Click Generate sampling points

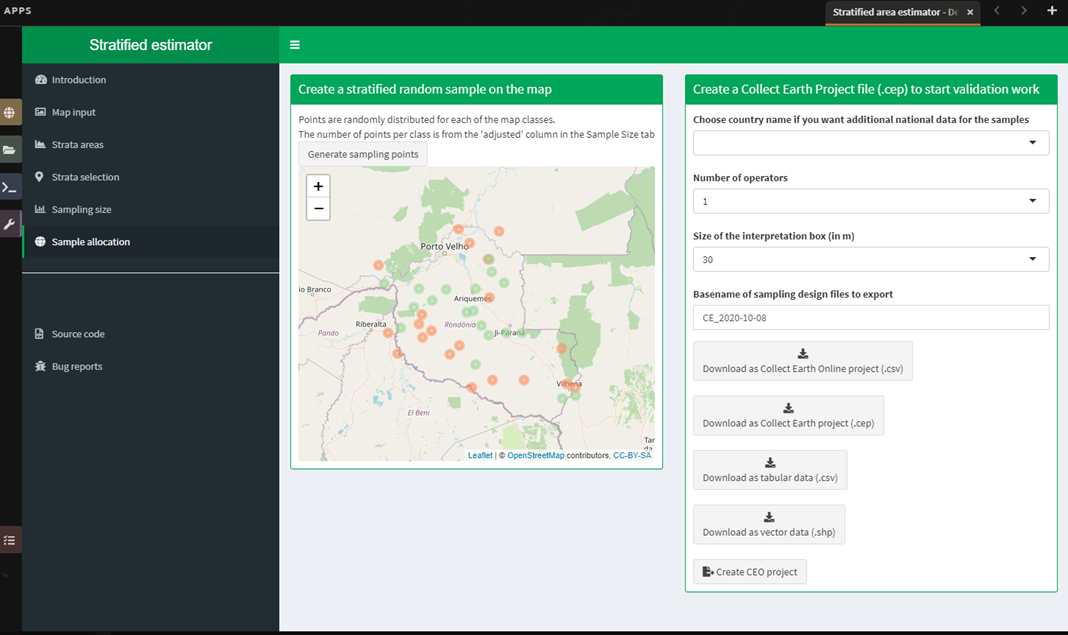pos(362,153)
